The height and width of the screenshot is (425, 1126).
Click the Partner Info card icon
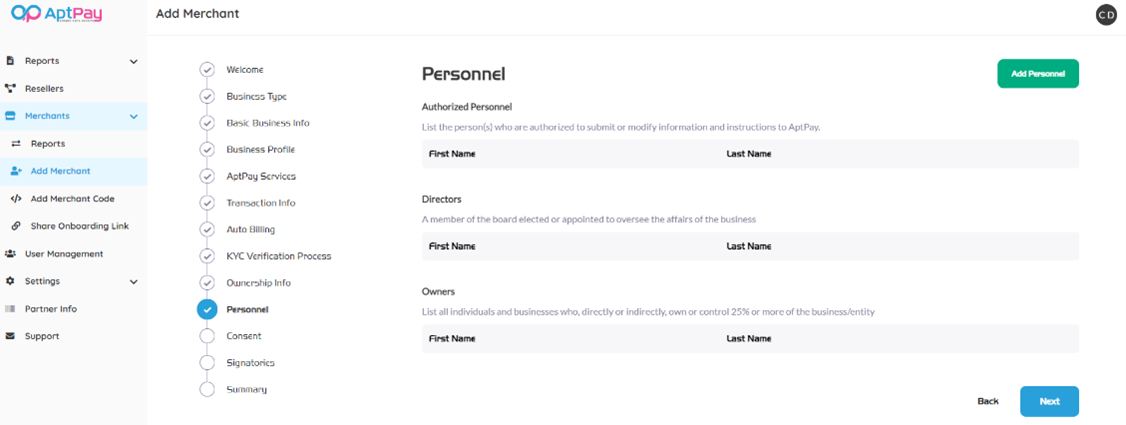click(x=11, y=309)
